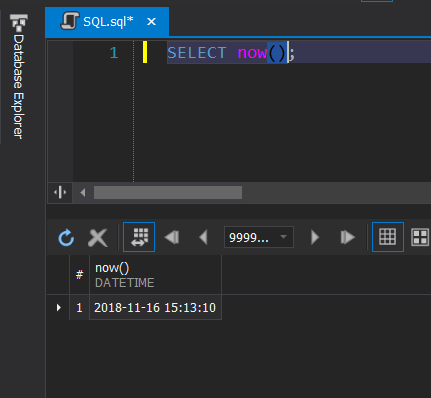The width and height of the screenshot is (431, 398).
Task: Click row number 1 in the result grid
Action: click(x=79, y=307)
